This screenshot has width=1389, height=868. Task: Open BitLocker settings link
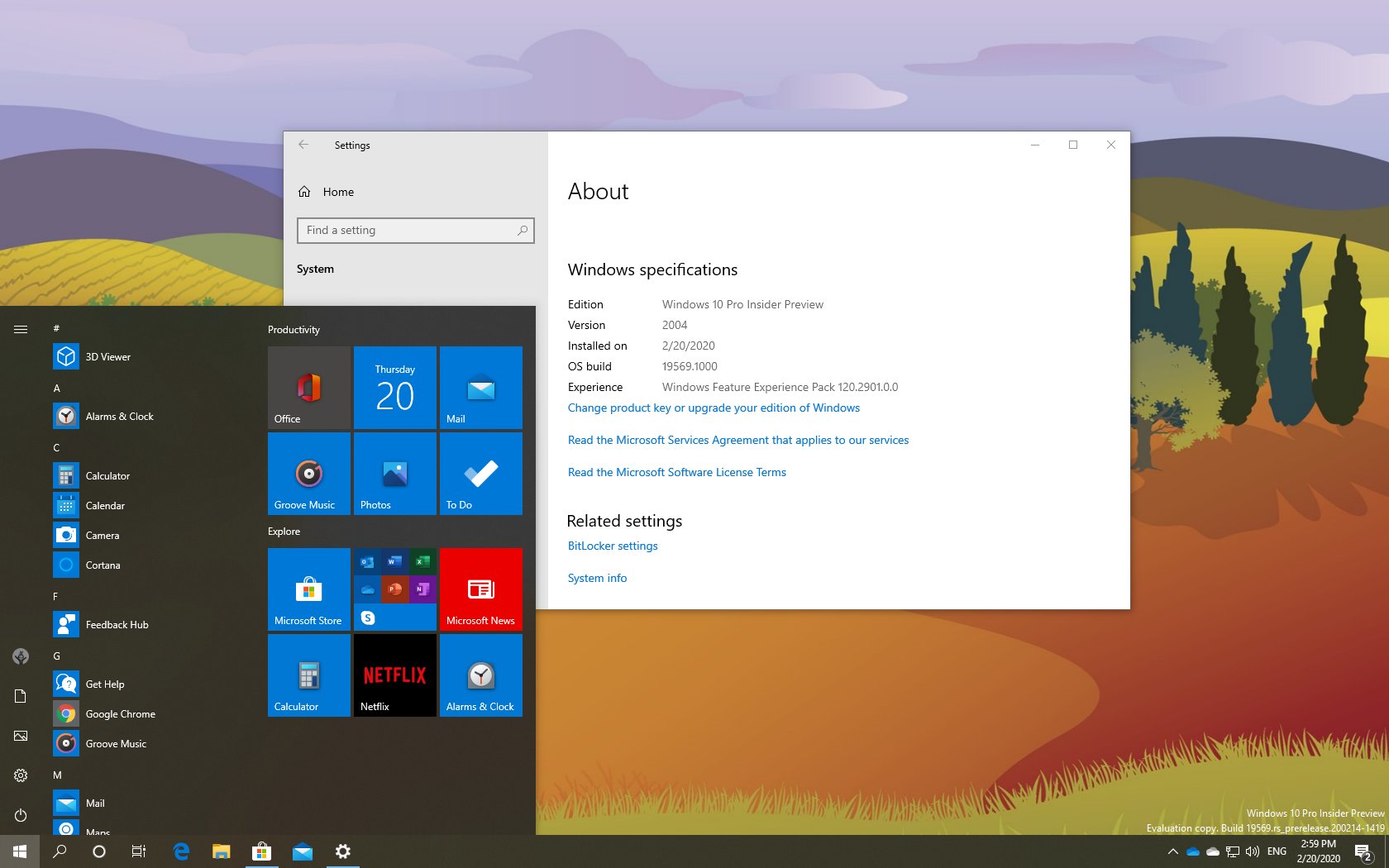613,546
